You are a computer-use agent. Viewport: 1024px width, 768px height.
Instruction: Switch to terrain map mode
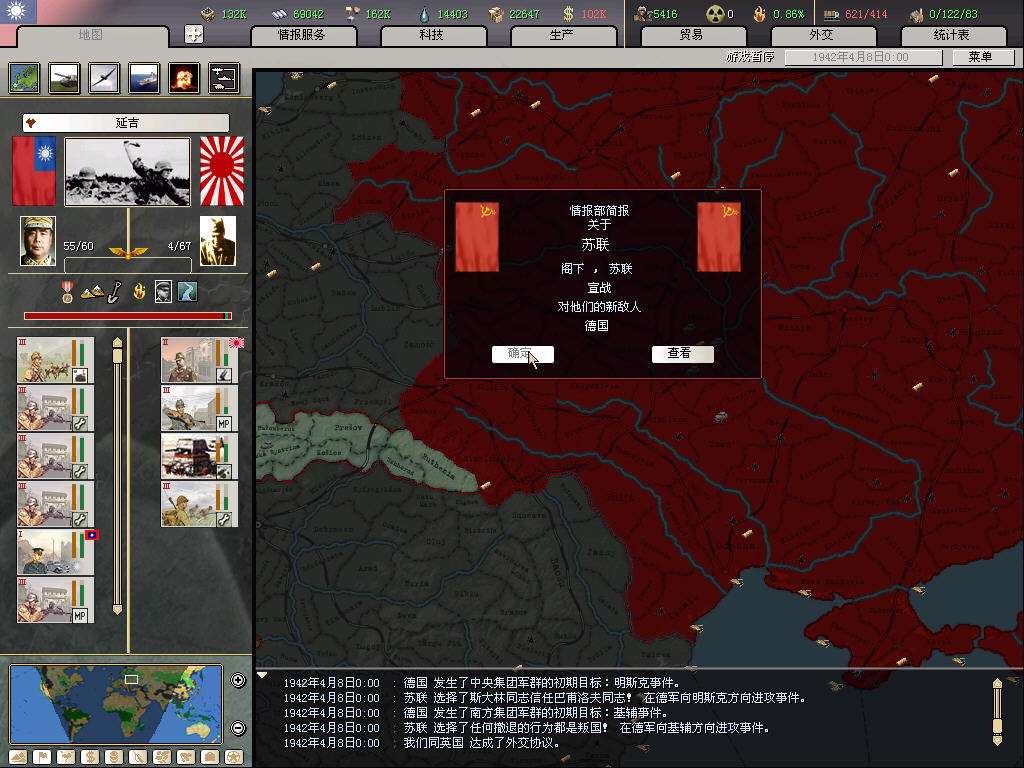18,757
